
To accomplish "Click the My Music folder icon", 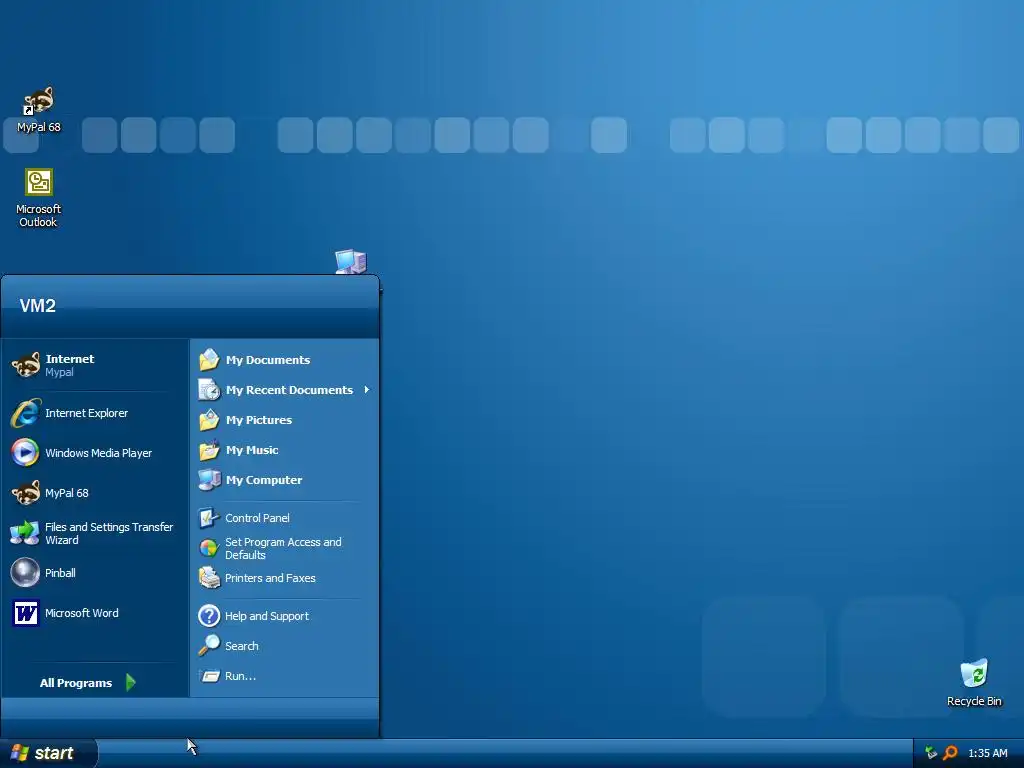I will click(x=209, y=450).
